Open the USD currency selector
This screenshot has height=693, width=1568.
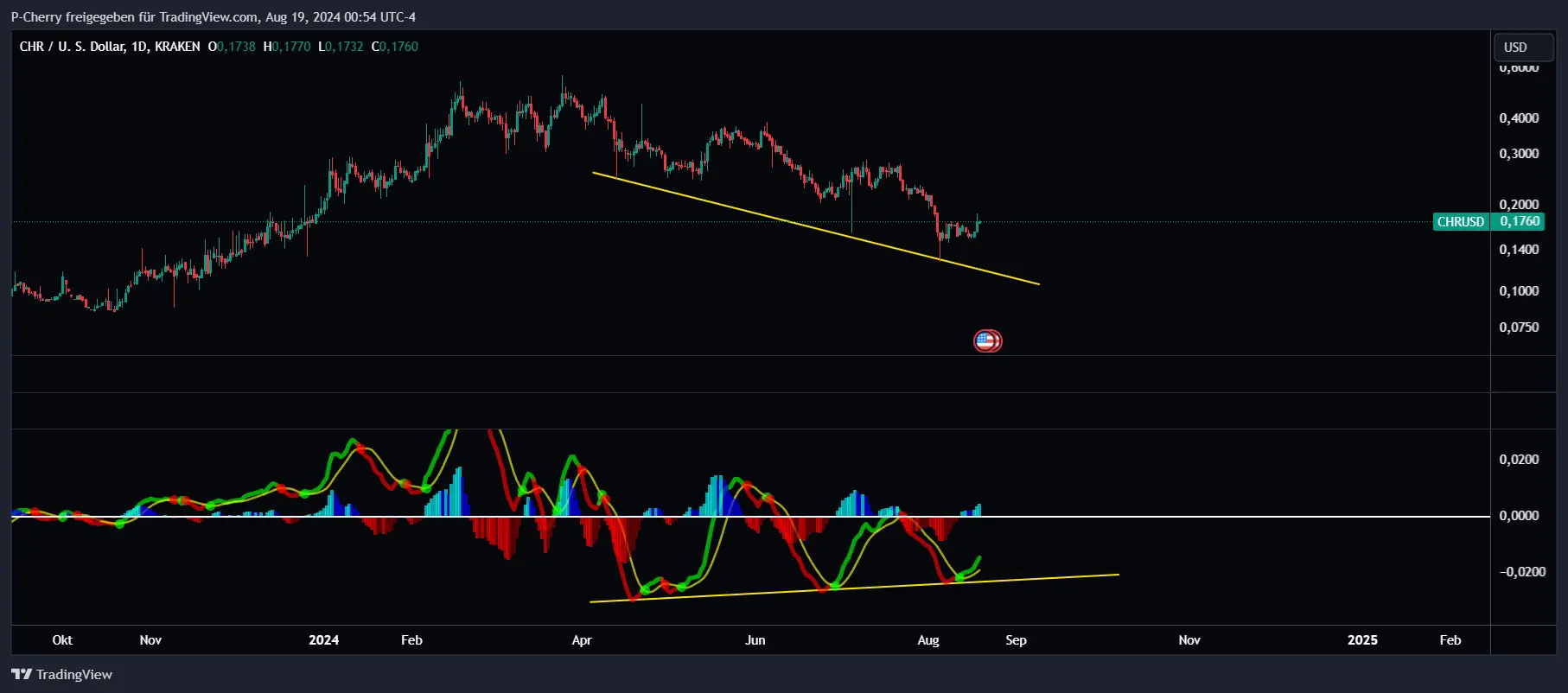(1524, 48)
